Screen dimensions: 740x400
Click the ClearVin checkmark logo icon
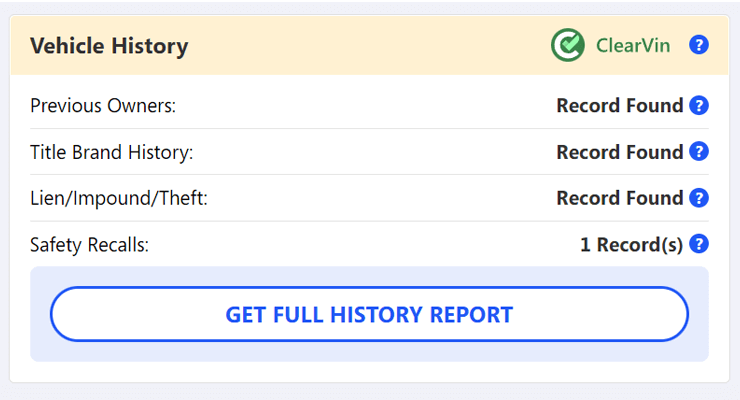(x=568, y=45)
